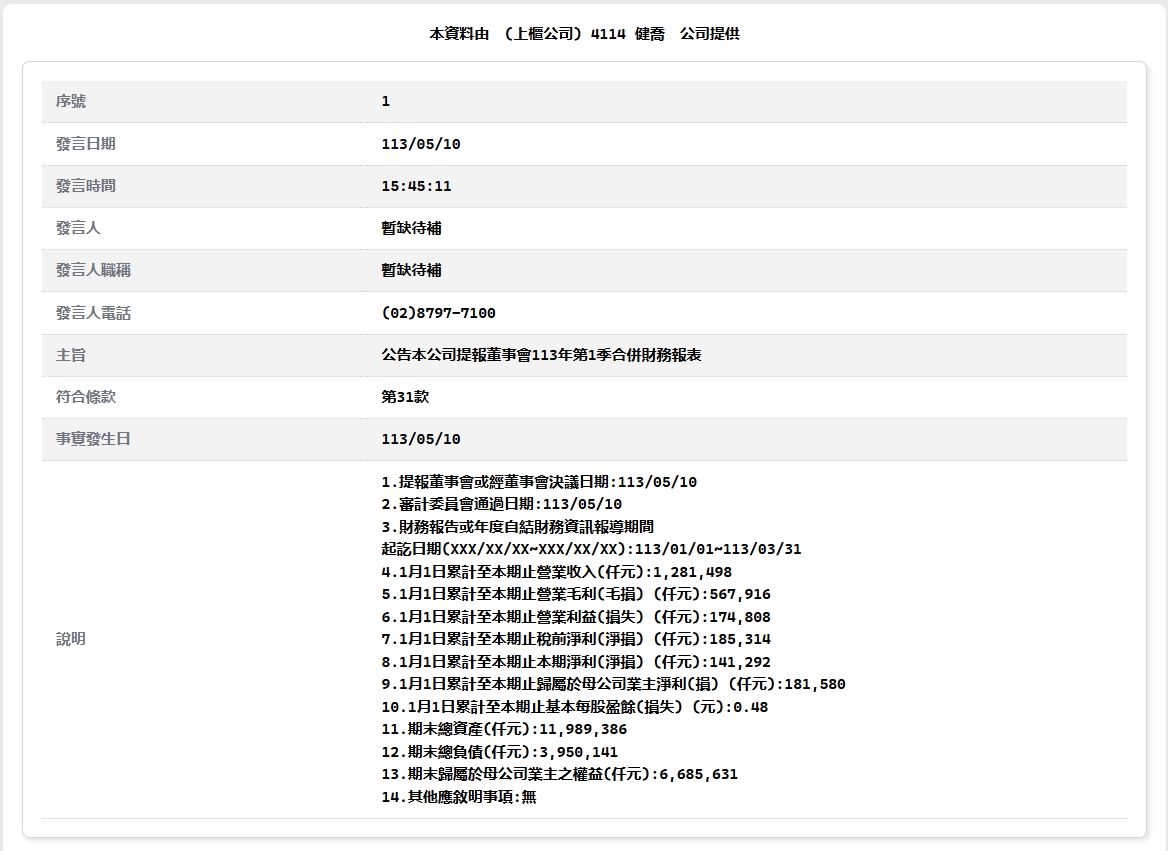
Task: Click the '發言人職稱' label
Action: click(93, 270)
